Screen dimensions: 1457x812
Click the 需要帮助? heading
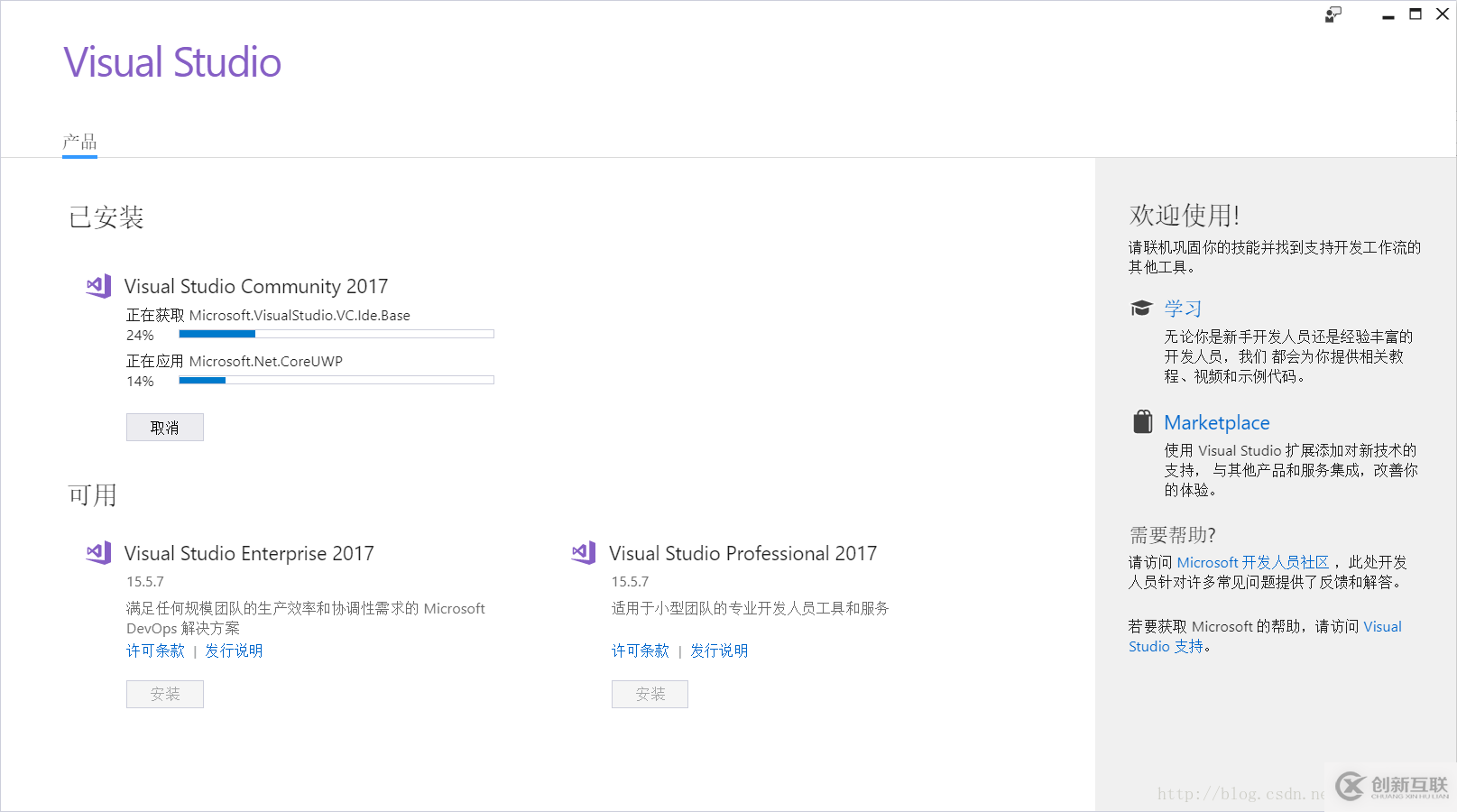pyautogui.click(x=1173, y=535)
